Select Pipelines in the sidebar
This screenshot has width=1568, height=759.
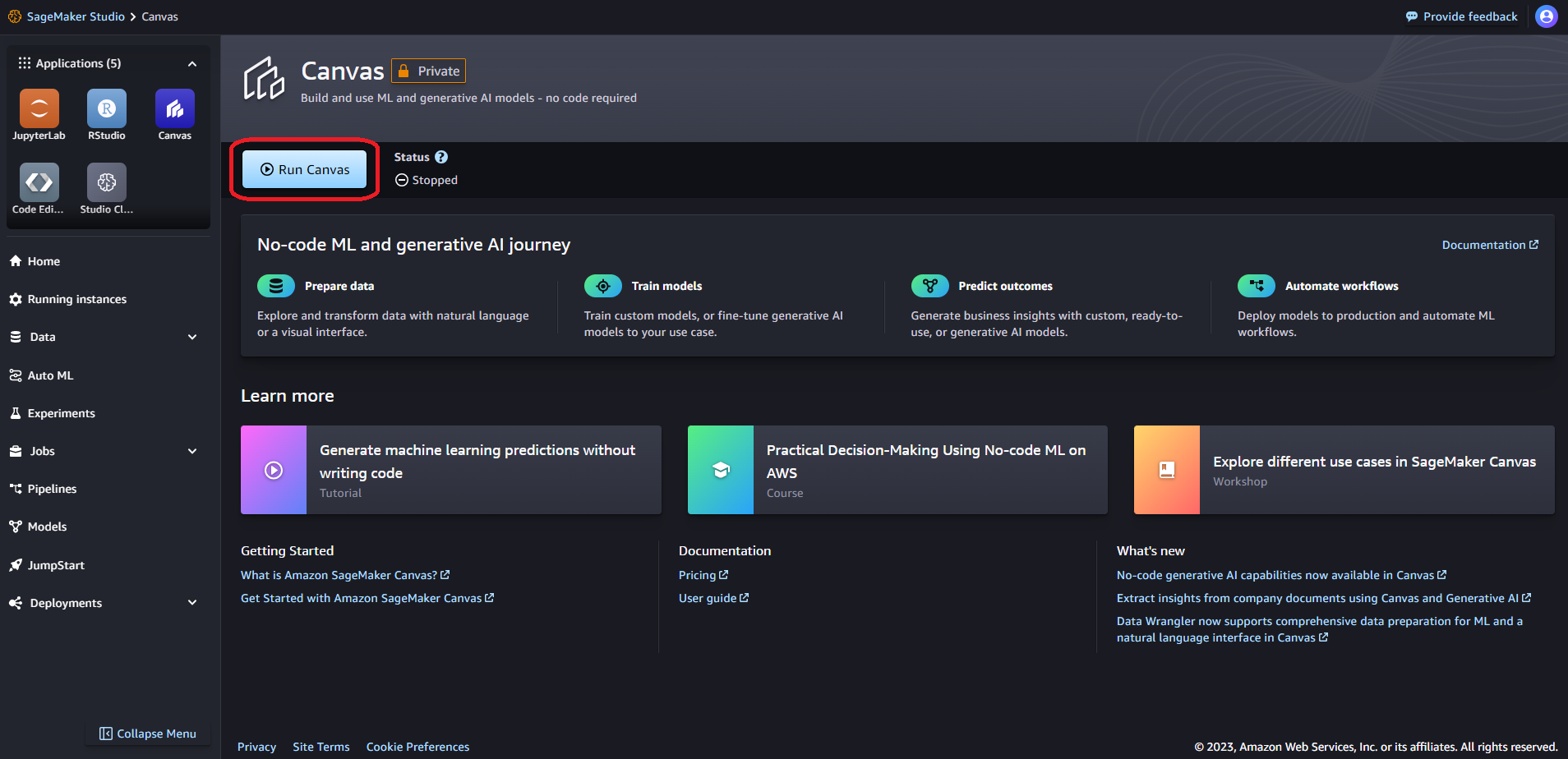(51, 488)
